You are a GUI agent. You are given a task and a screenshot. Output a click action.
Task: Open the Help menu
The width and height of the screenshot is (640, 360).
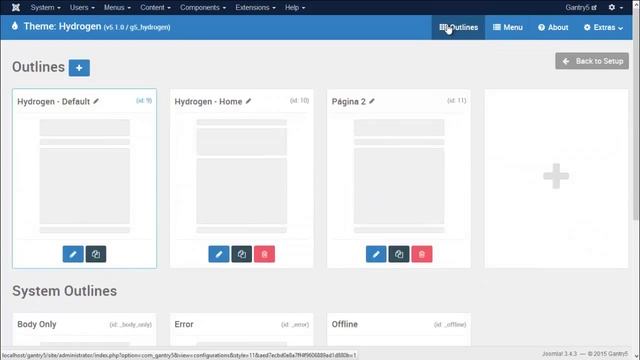click(x=295, y=7)
